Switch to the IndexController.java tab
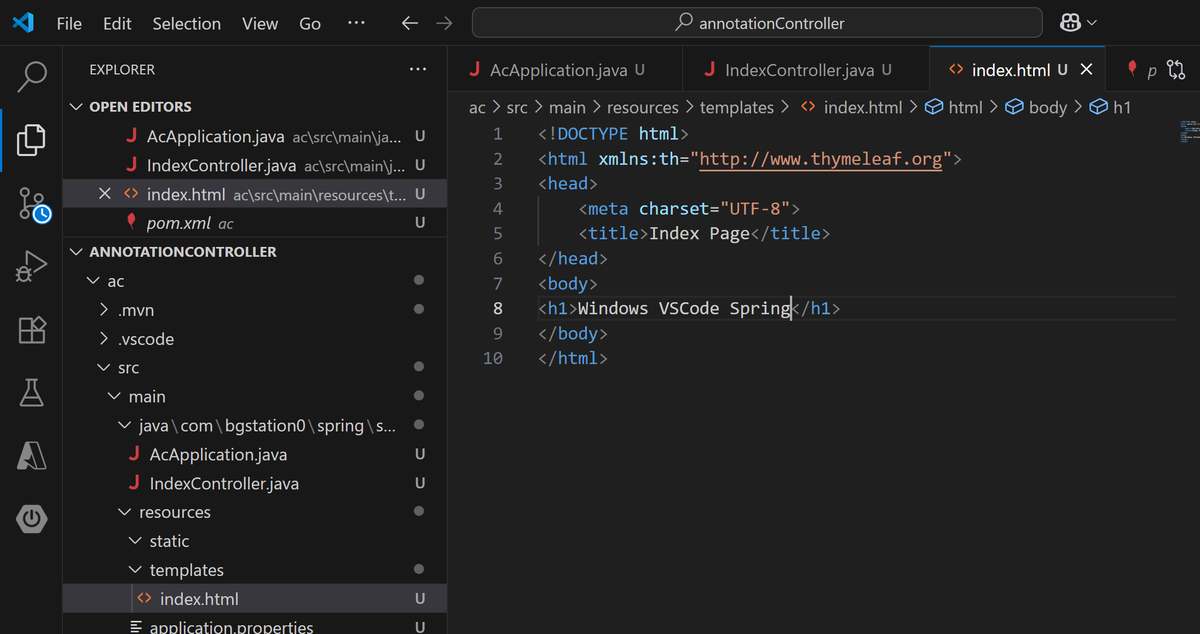Screen dimensions: 1200x634 (x=806, y=70)
